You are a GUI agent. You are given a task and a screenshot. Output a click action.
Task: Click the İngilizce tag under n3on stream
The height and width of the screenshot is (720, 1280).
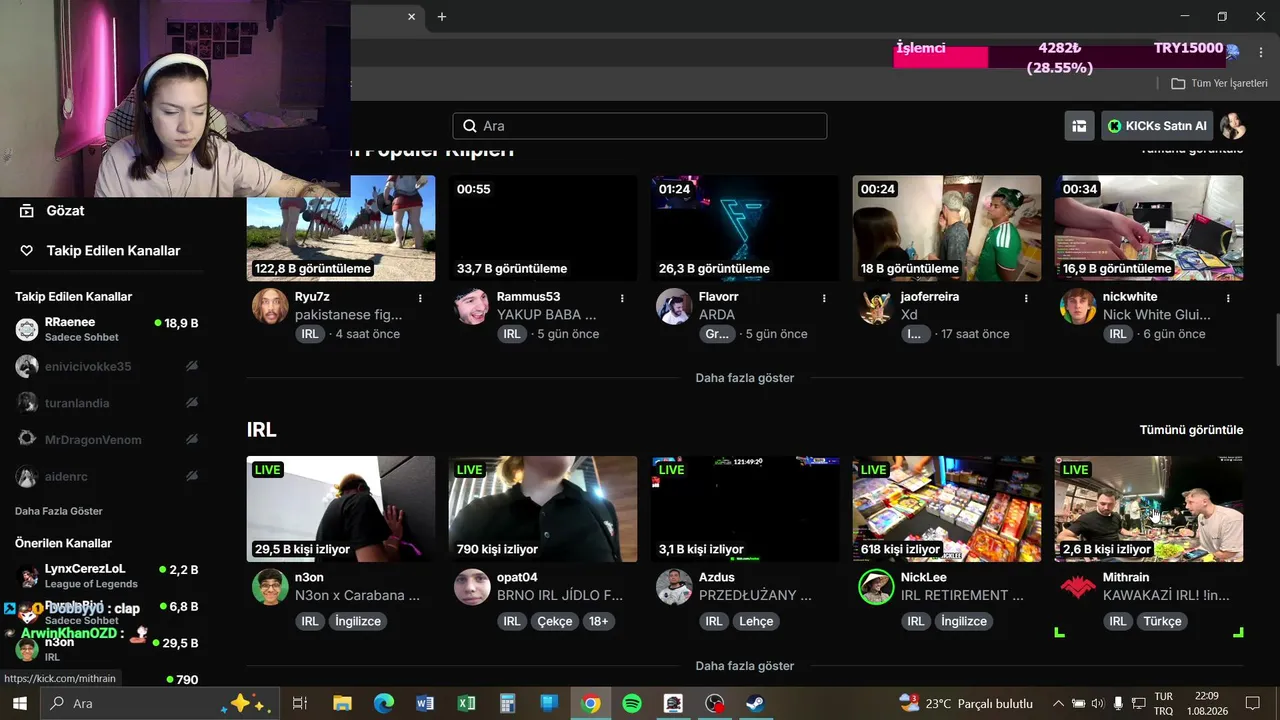[358, 621]
